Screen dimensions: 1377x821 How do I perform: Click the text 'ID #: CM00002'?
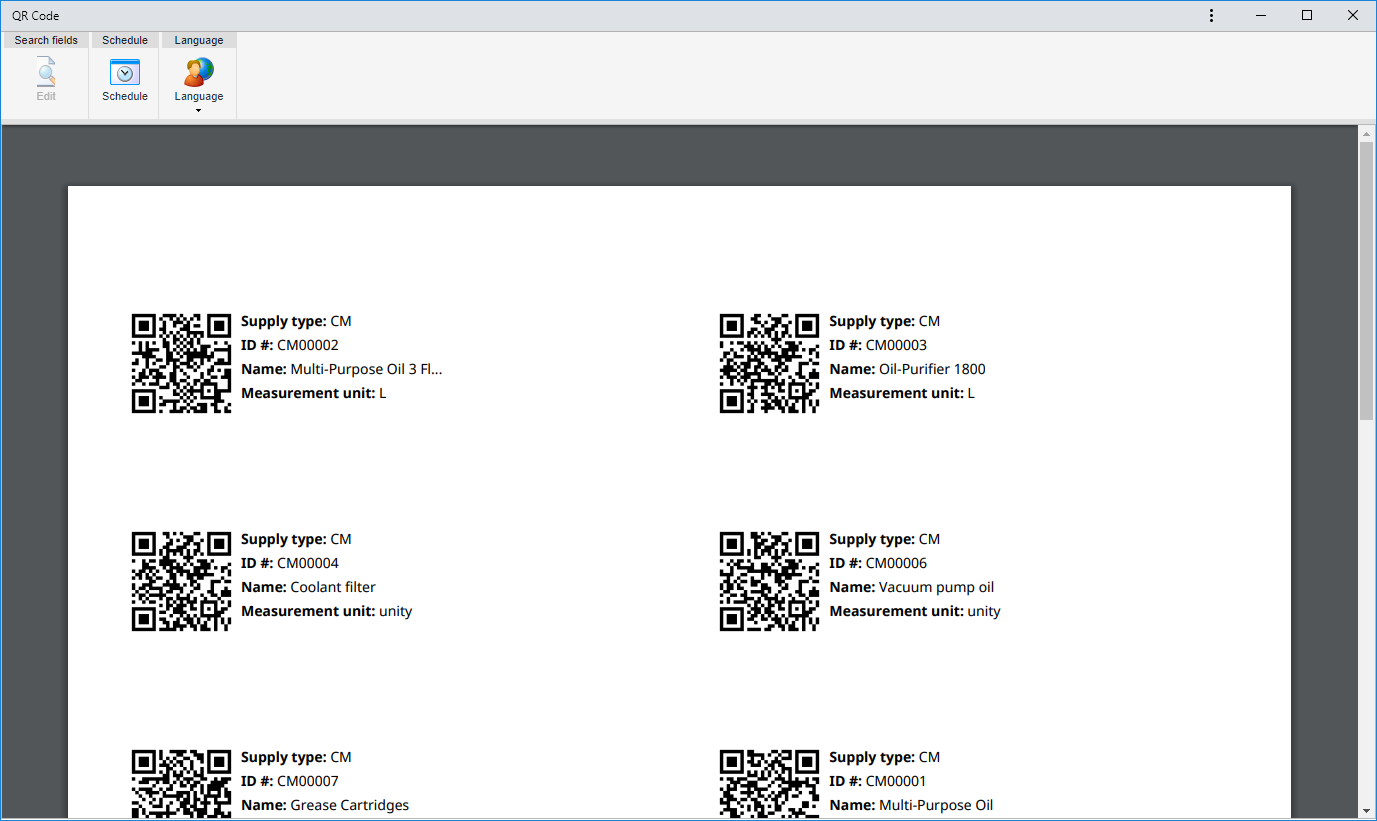tap(290, 345)
